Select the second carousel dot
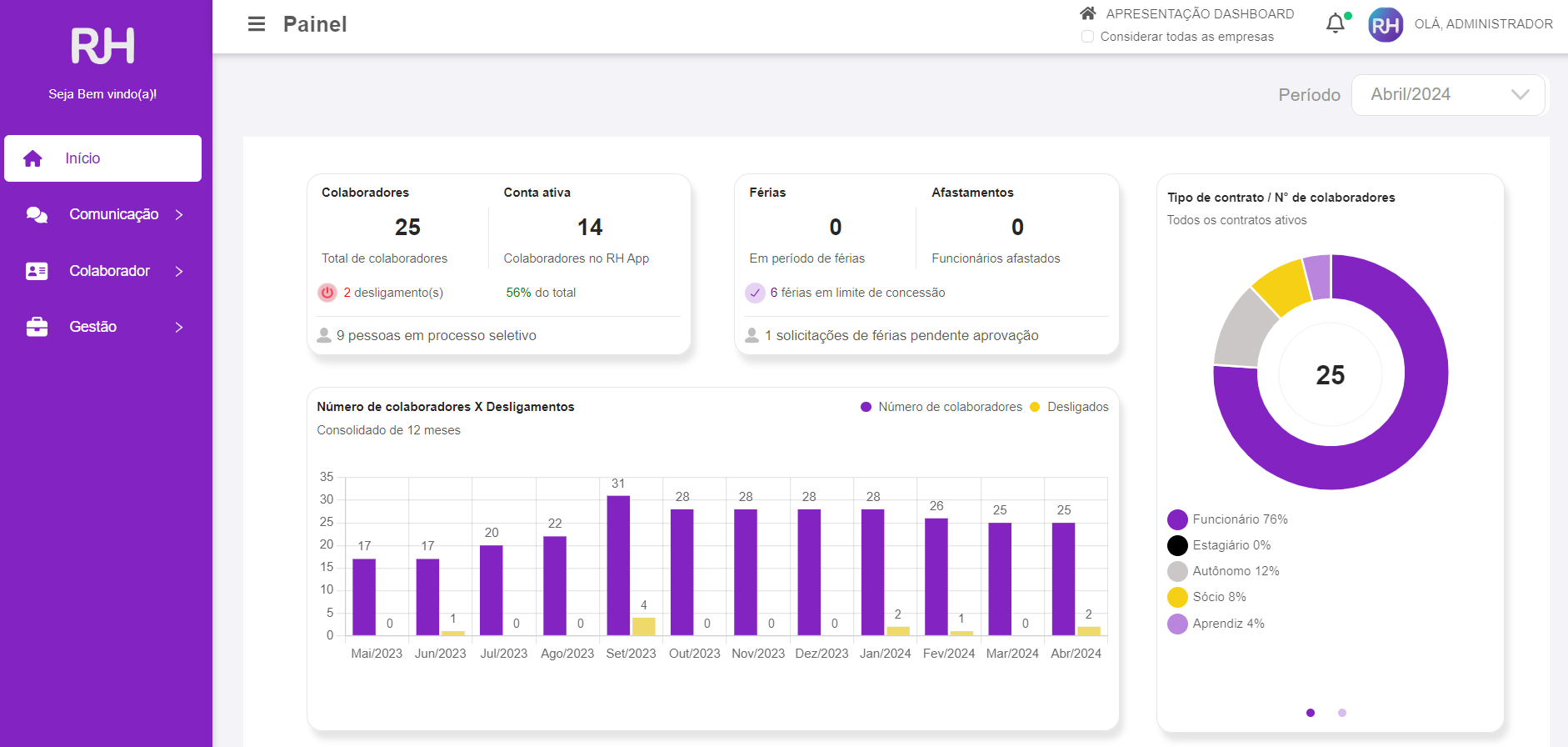This screenshot has width=1568, height=747. tap(1342, 713)
